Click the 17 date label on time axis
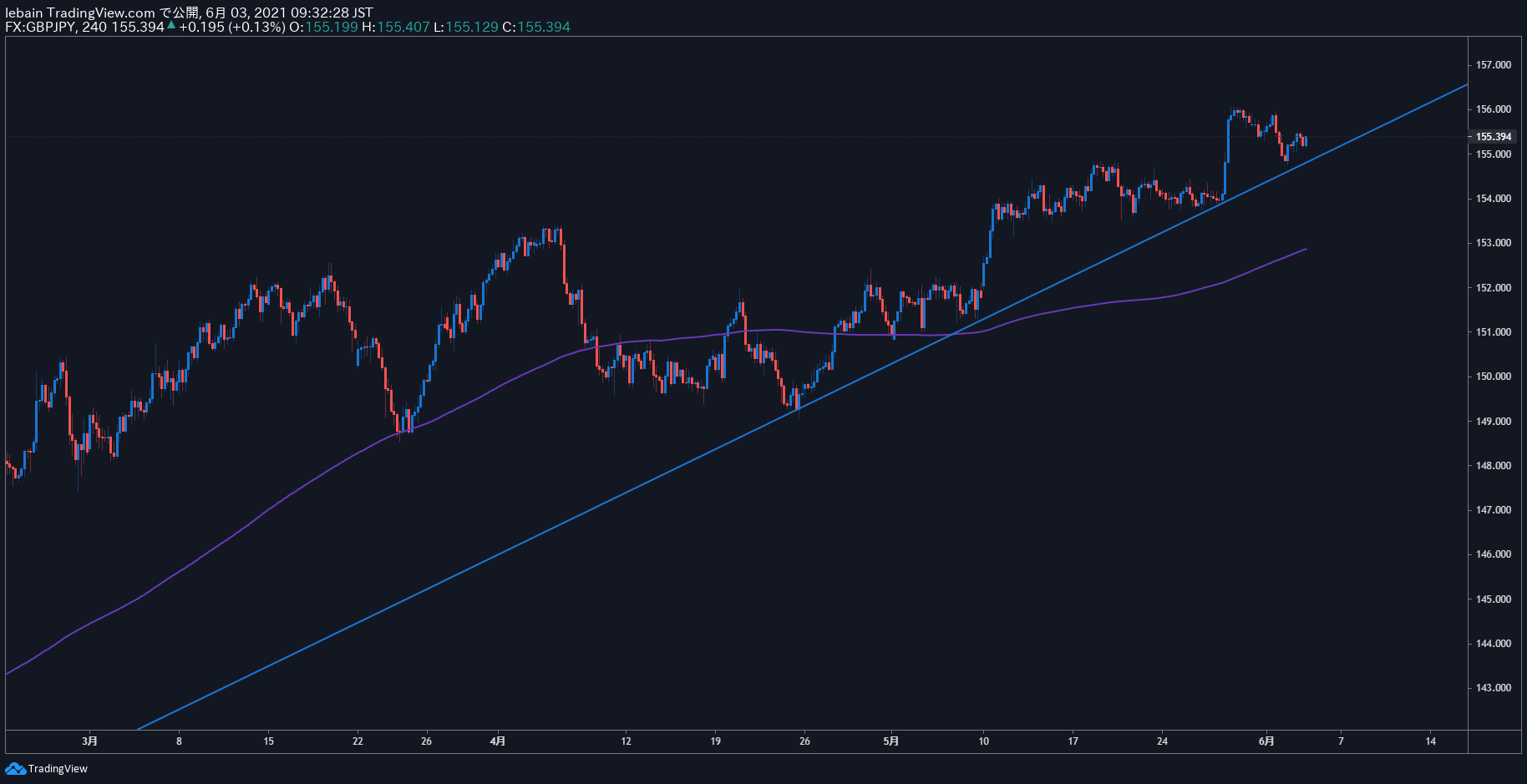Image resolution: width=1527 pixels, height=784 pixels. [x=1073, y=741]
